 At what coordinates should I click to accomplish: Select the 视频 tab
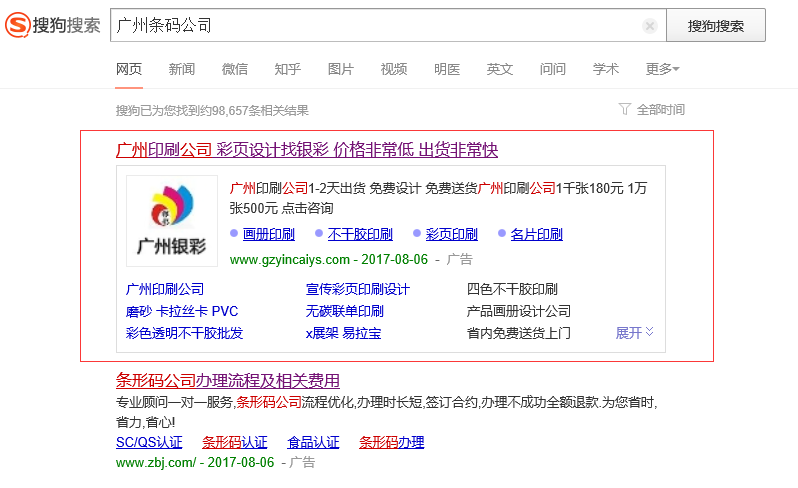point(393,69)
